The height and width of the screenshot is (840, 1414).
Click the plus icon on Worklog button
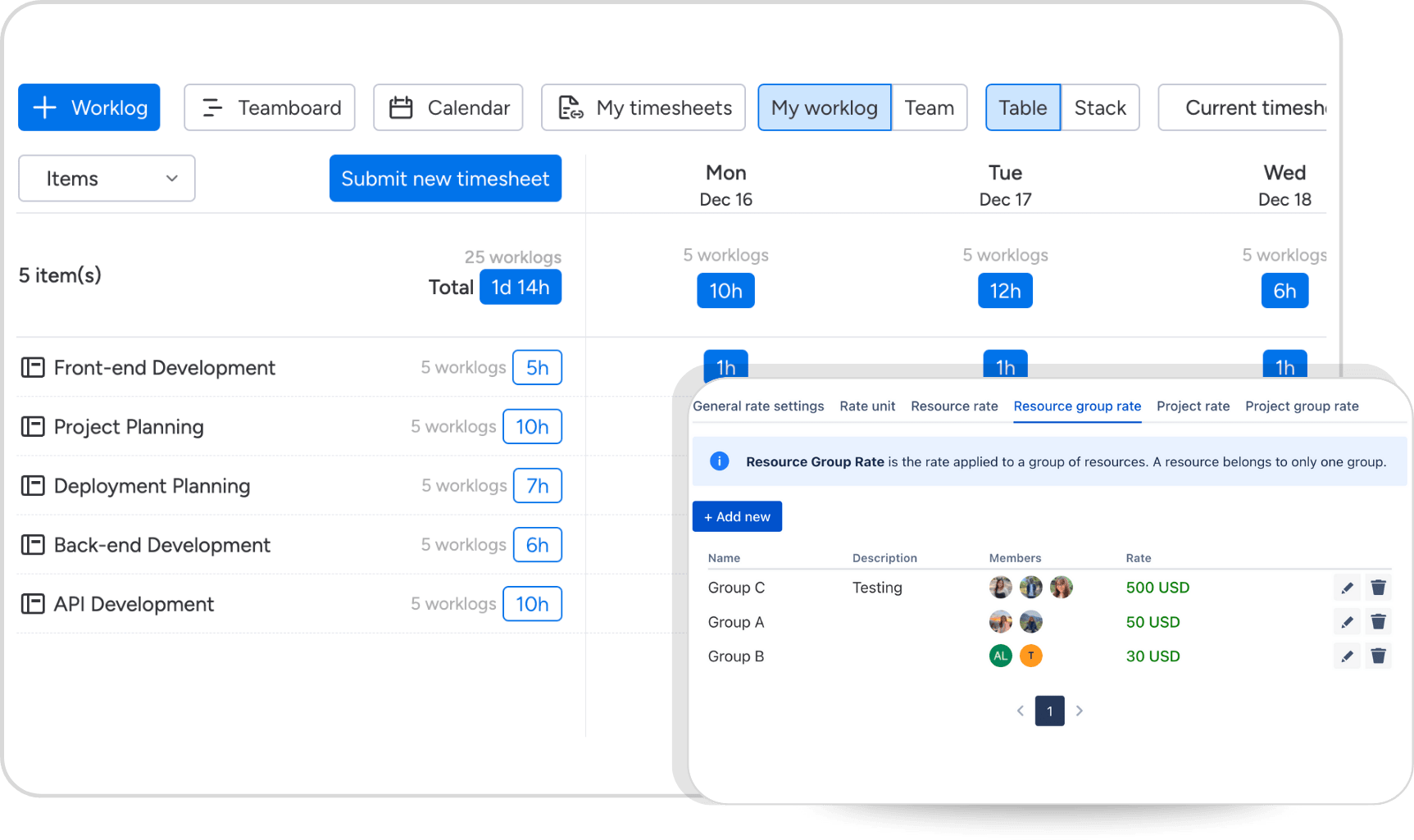pyautogui.click(x=44, y=107)
